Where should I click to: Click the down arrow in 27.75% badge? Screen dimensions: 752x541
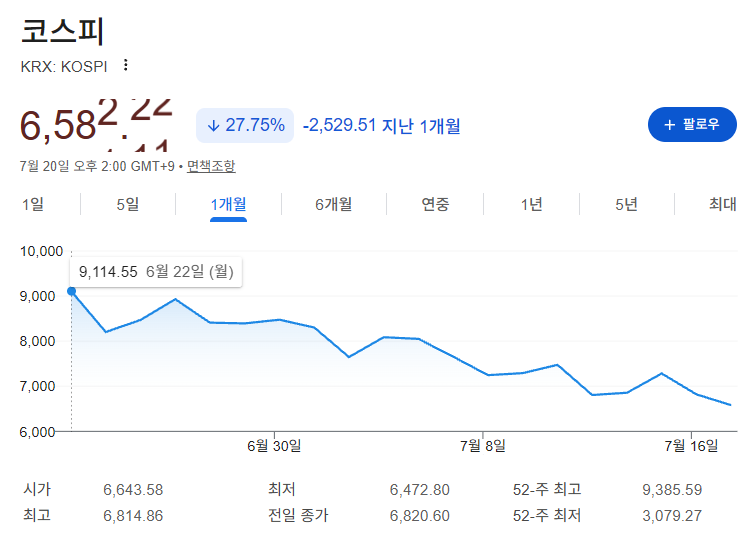pos(213,126)
